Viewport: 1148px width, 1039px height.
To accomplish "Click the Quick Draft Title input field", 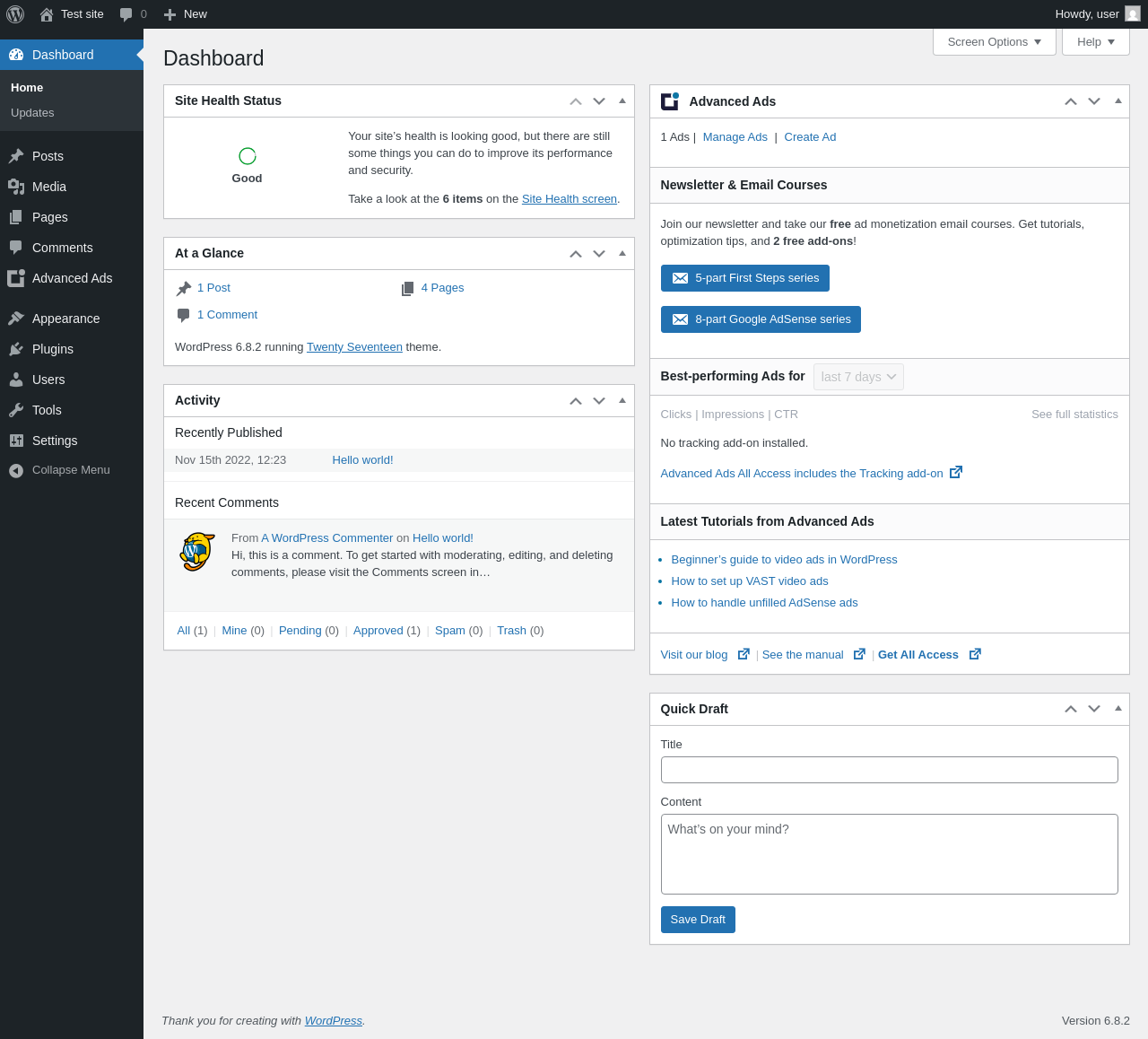I will (x=890, y=770).
